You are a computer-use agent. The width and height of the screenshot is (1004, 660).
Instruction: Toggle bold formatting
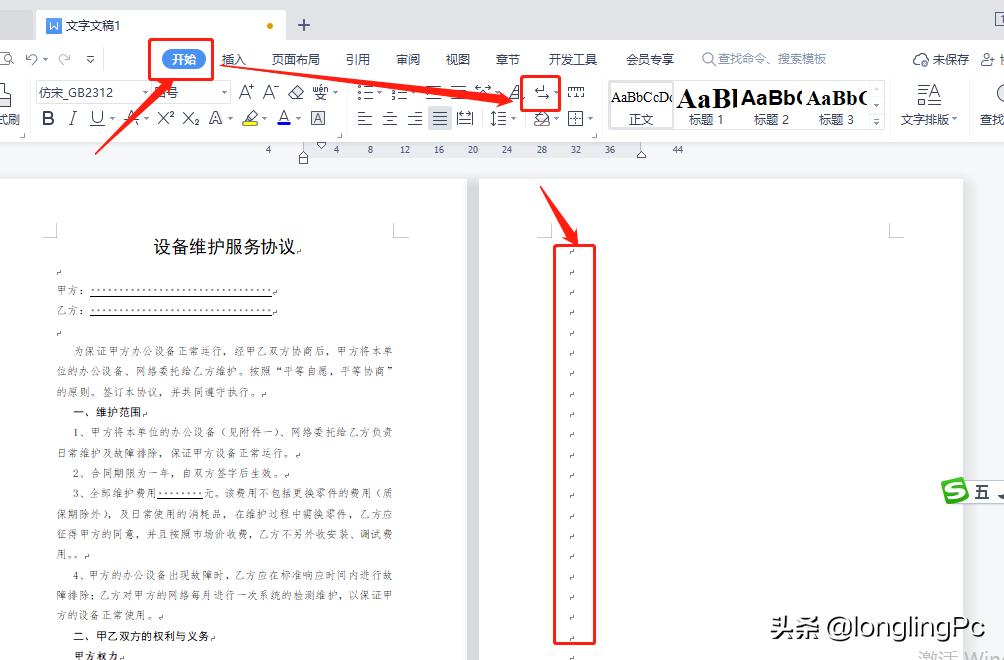pyautogui.click(x=51, y=116)
